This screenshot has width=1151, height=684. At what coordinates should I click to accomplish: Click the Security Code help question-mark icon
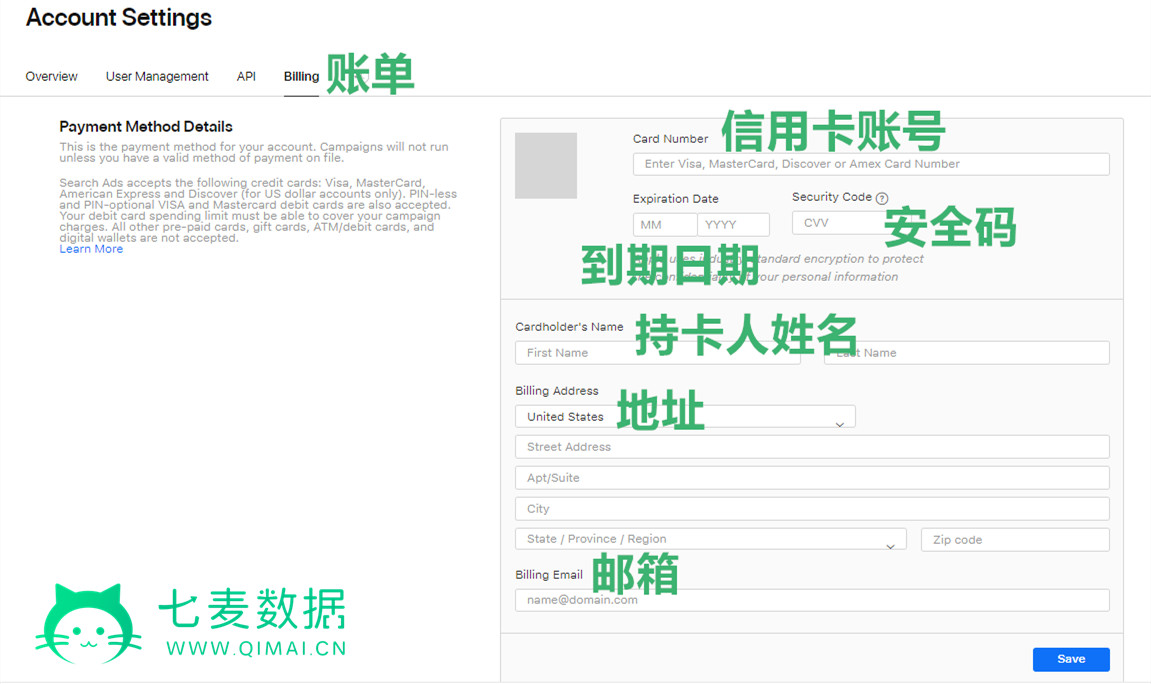[x=881, y=198]
